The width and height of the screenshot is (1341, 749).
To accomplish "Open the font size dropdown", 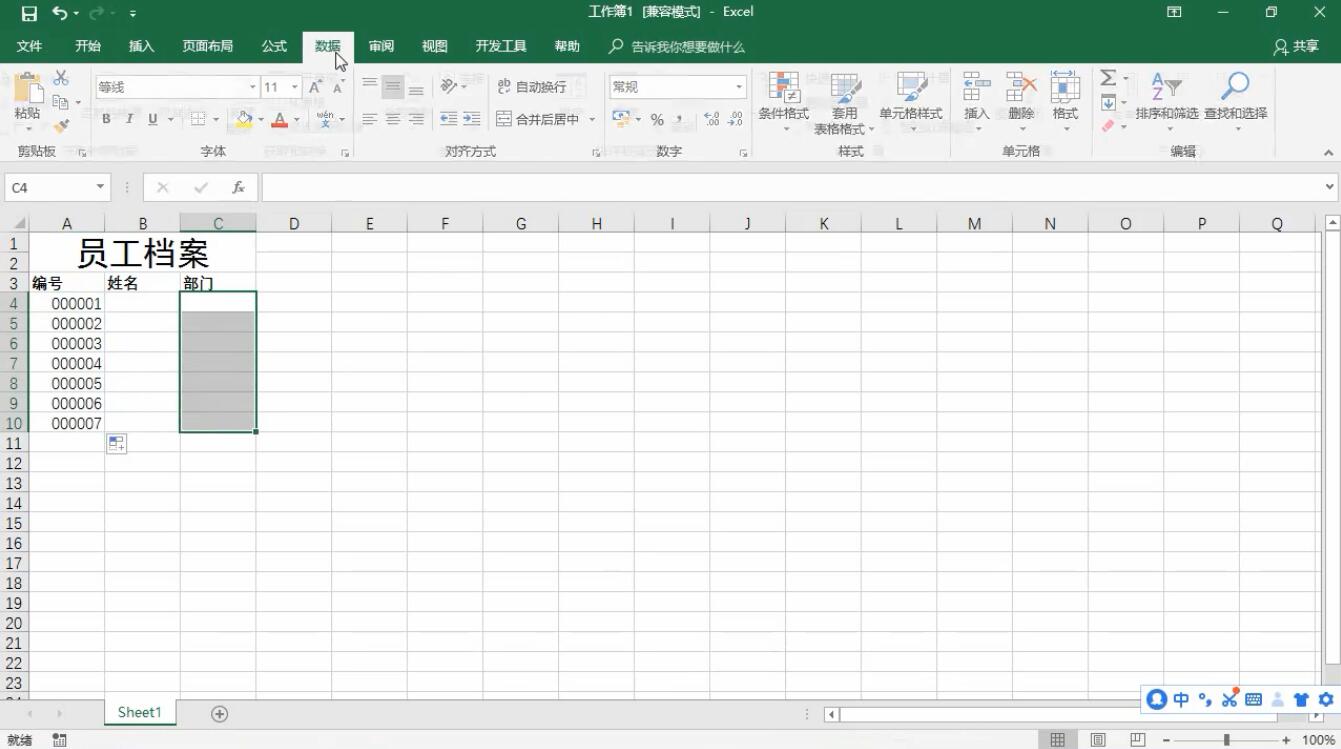I will tap(295, 87).
